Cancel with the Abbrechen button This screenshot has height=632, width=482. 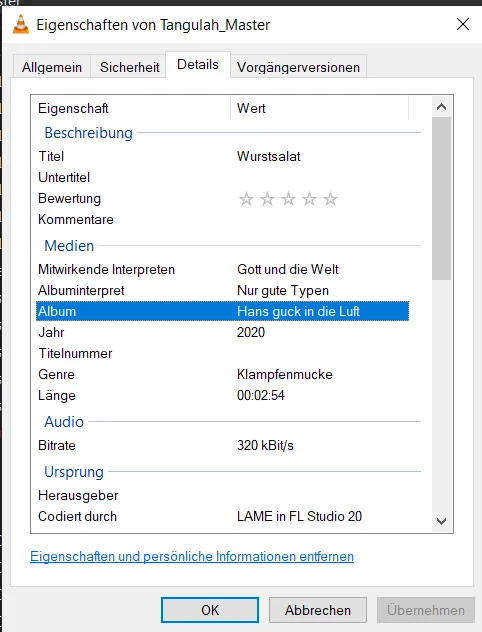pyautogui.click(x=318, y=610)
